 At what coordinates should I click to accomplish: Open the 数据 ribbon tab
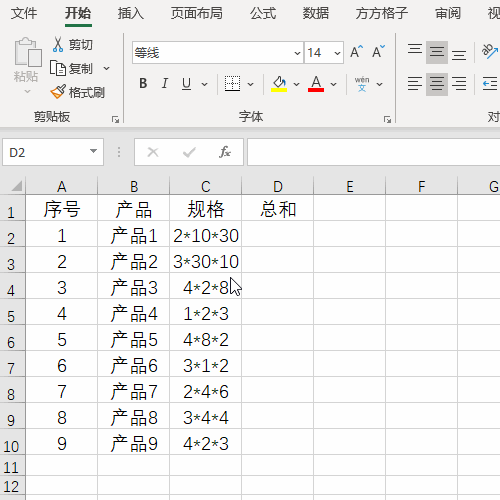point(315,14)
